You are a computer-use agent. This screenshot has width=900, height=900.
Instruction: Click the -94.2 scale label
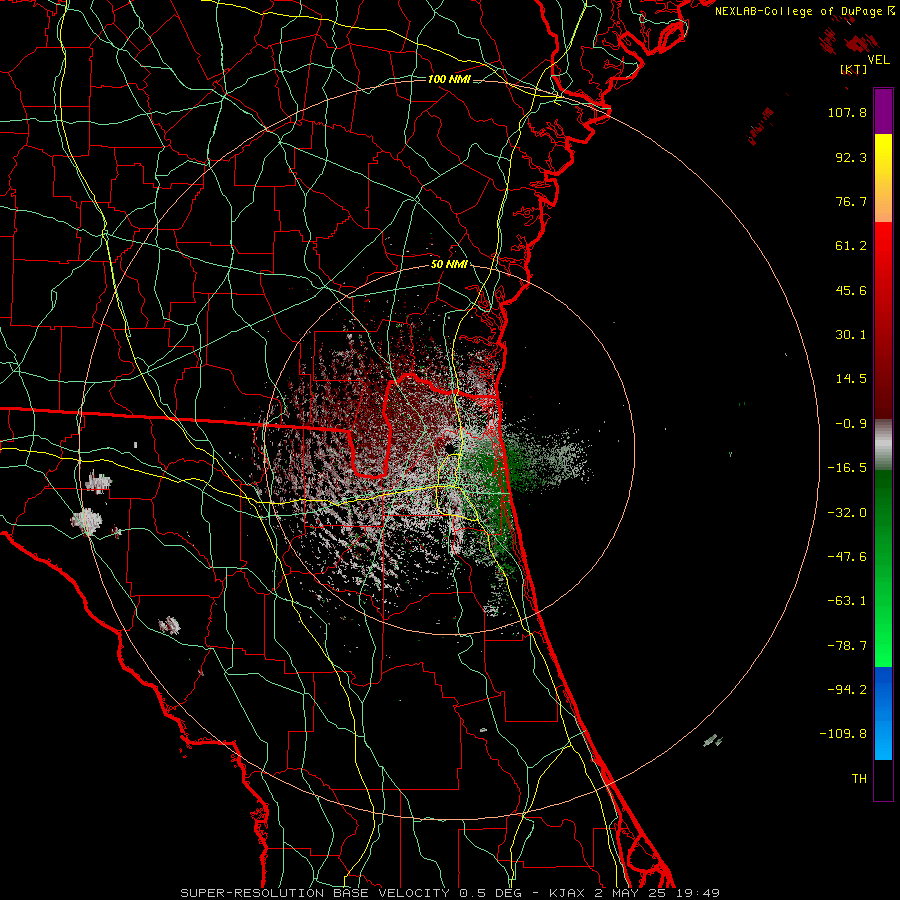click(x=847, y=690)
